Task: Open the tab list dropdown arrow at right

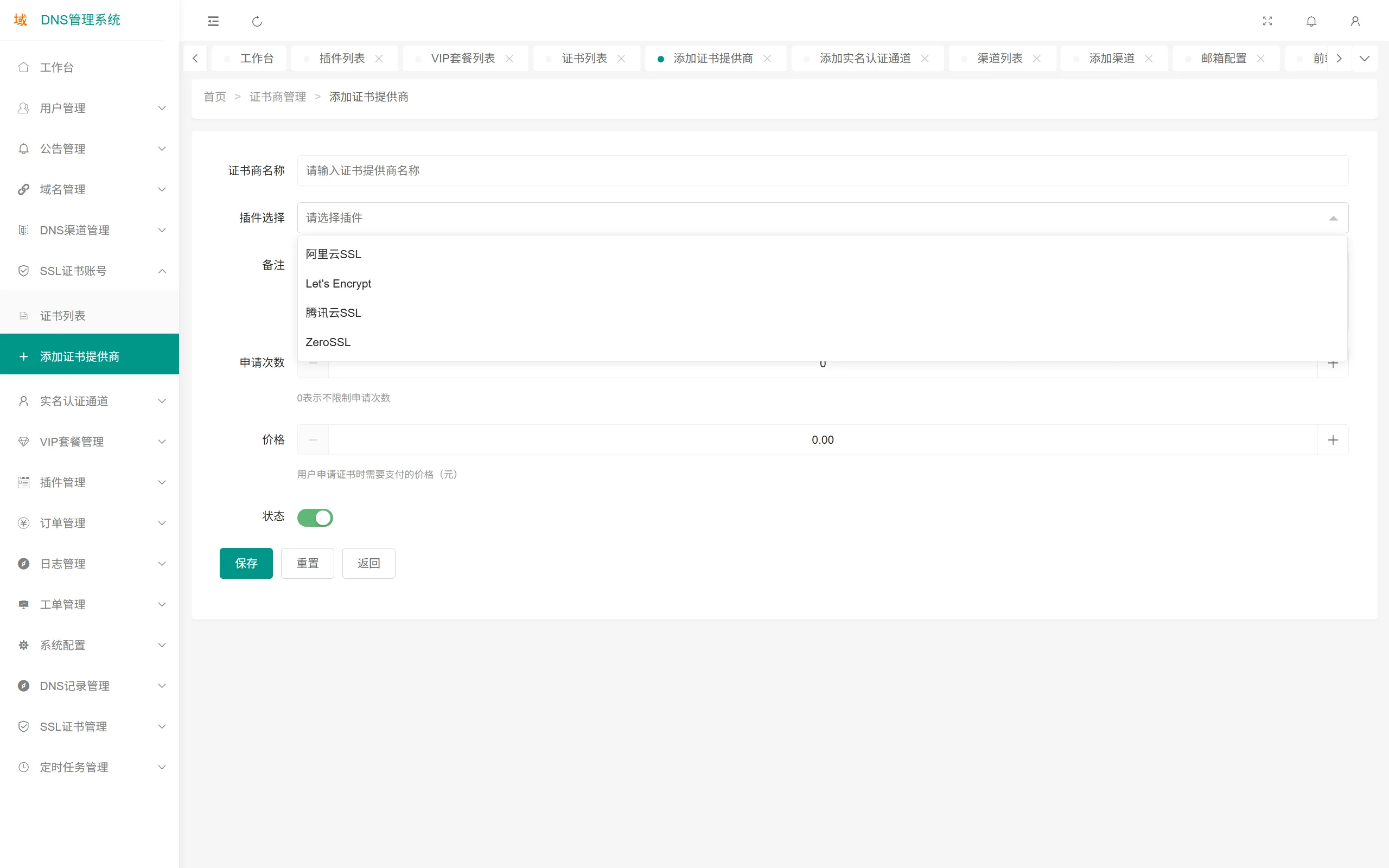Action: pyautogui.click(x=1365, y=58)
